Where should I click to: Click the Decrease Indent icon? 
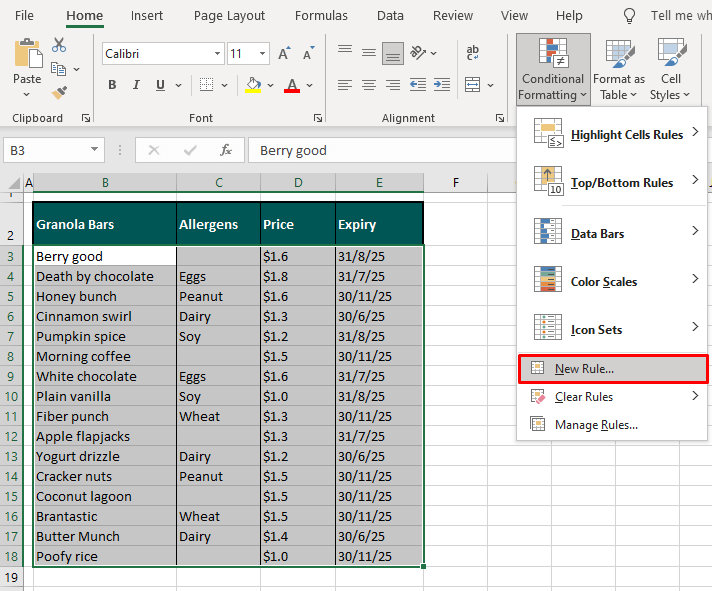pyautogui.click(x=418, y=85)
